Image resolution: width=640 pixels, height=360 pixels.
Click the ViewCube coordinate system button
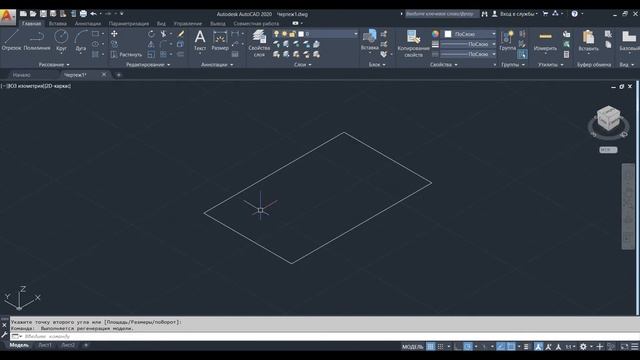point(608,150)
